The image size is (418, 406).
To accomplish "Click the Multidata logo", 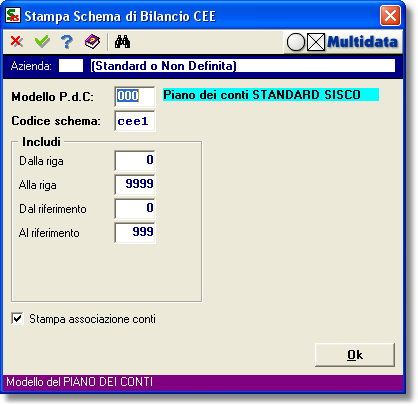I will (x=362, y=42).
